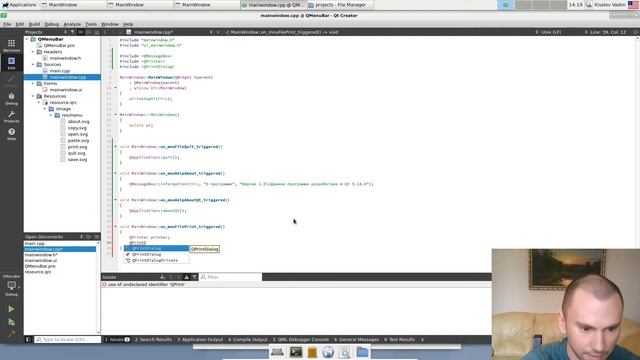This screenshot has width=640, height=360.
Task: Click the Type to locate field
Action: pyautogui.click(x=67, y=339)
